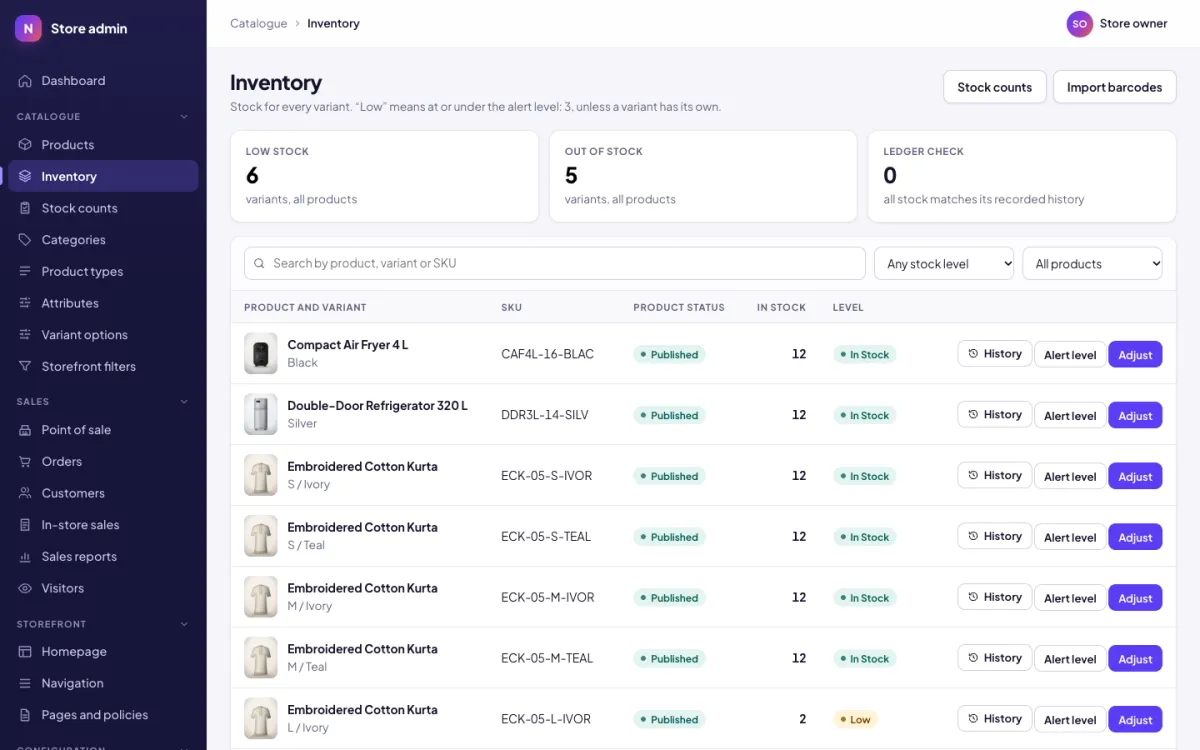Open Stock counts in the sidebar
The height and width of the screenshot is (750, 1200).
pyautogui.click(x=103, y=208)
